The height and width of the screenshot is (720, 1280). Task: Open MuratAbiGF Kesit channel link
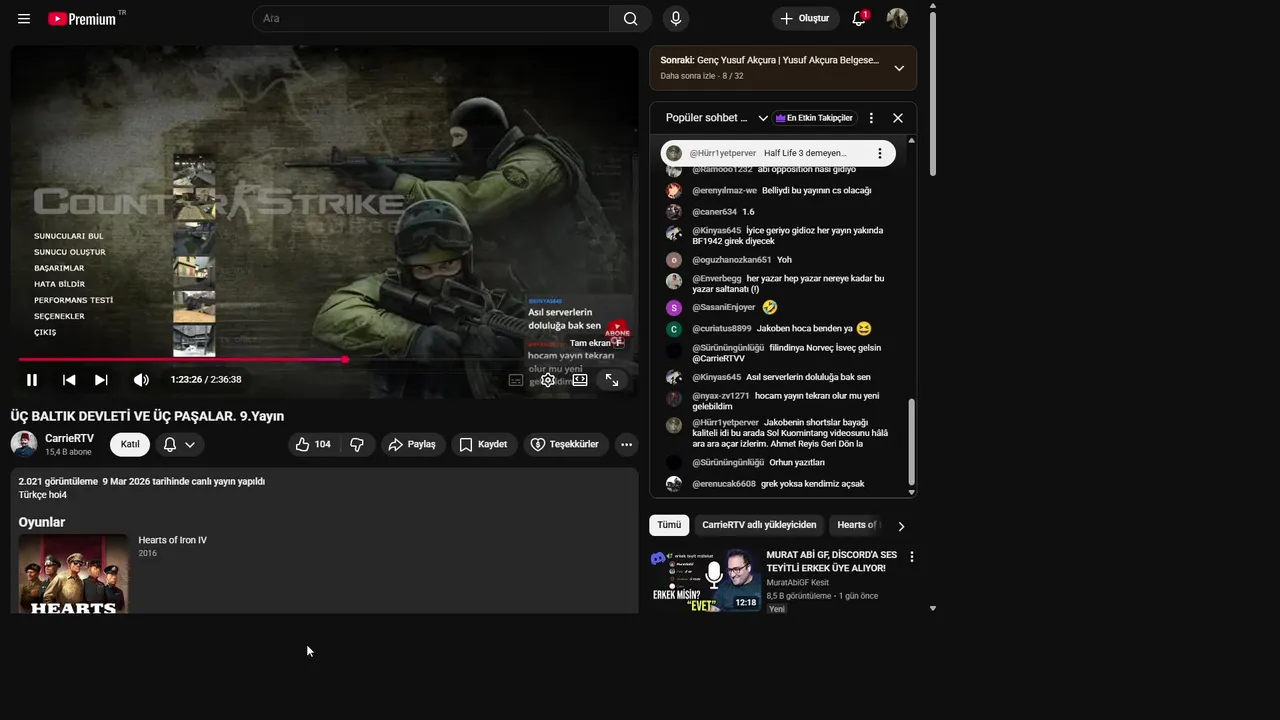pyautogui.click(x=797, y=582)
